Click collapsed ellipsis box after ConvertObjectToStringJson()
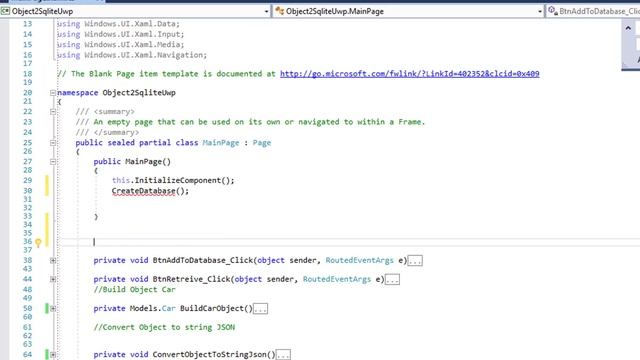The height and width of the screenshot is (360, 640). [x=283, y=355]
